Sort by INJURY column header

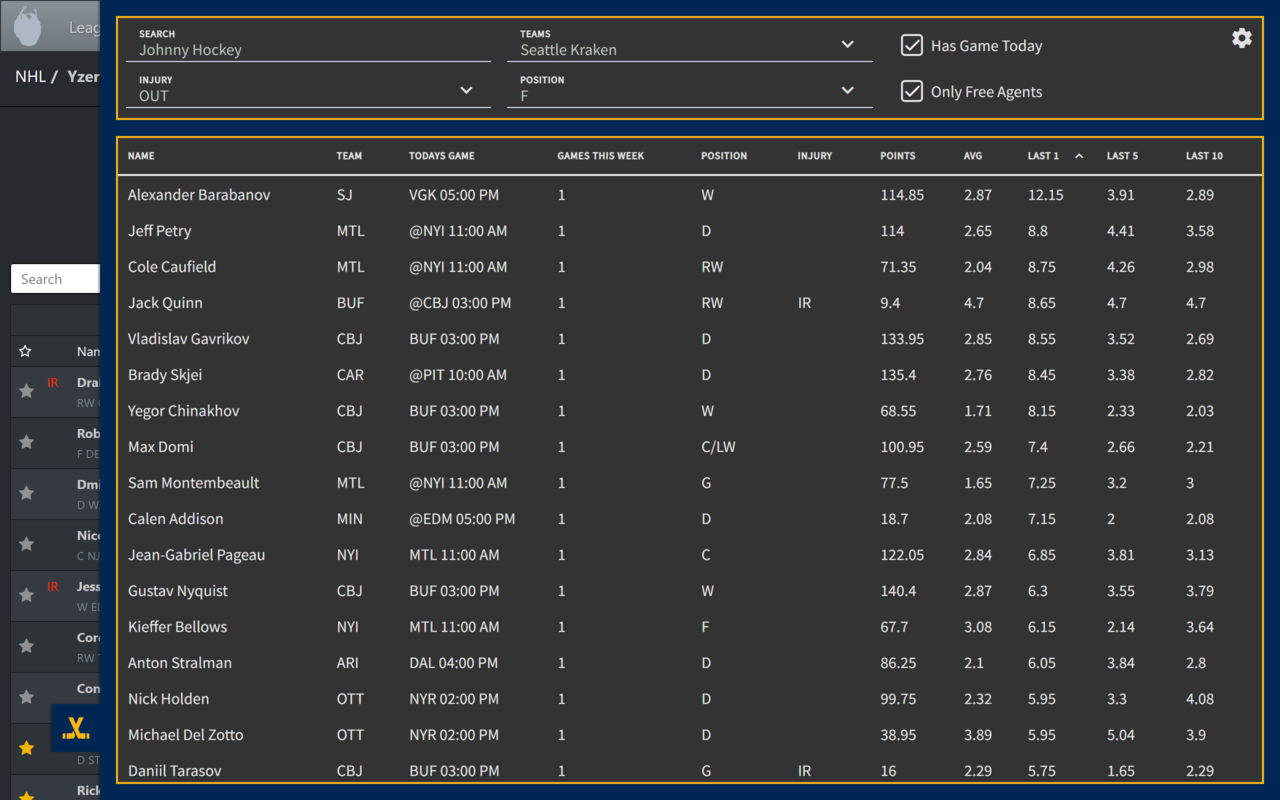click(815, 156)
